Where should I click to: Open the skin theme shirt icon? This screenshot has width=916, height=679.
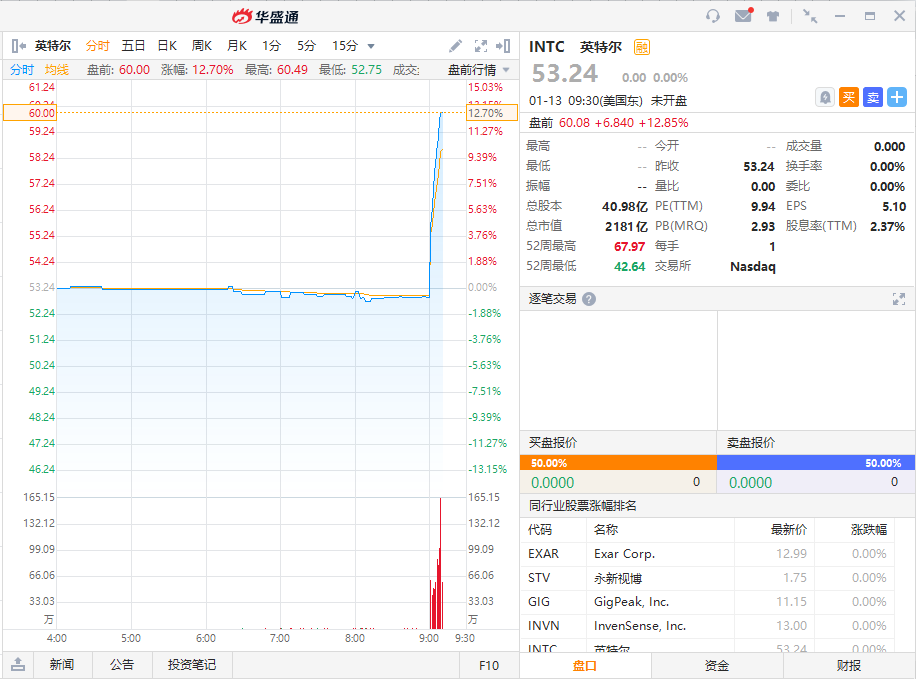click(x=773, y=16)
